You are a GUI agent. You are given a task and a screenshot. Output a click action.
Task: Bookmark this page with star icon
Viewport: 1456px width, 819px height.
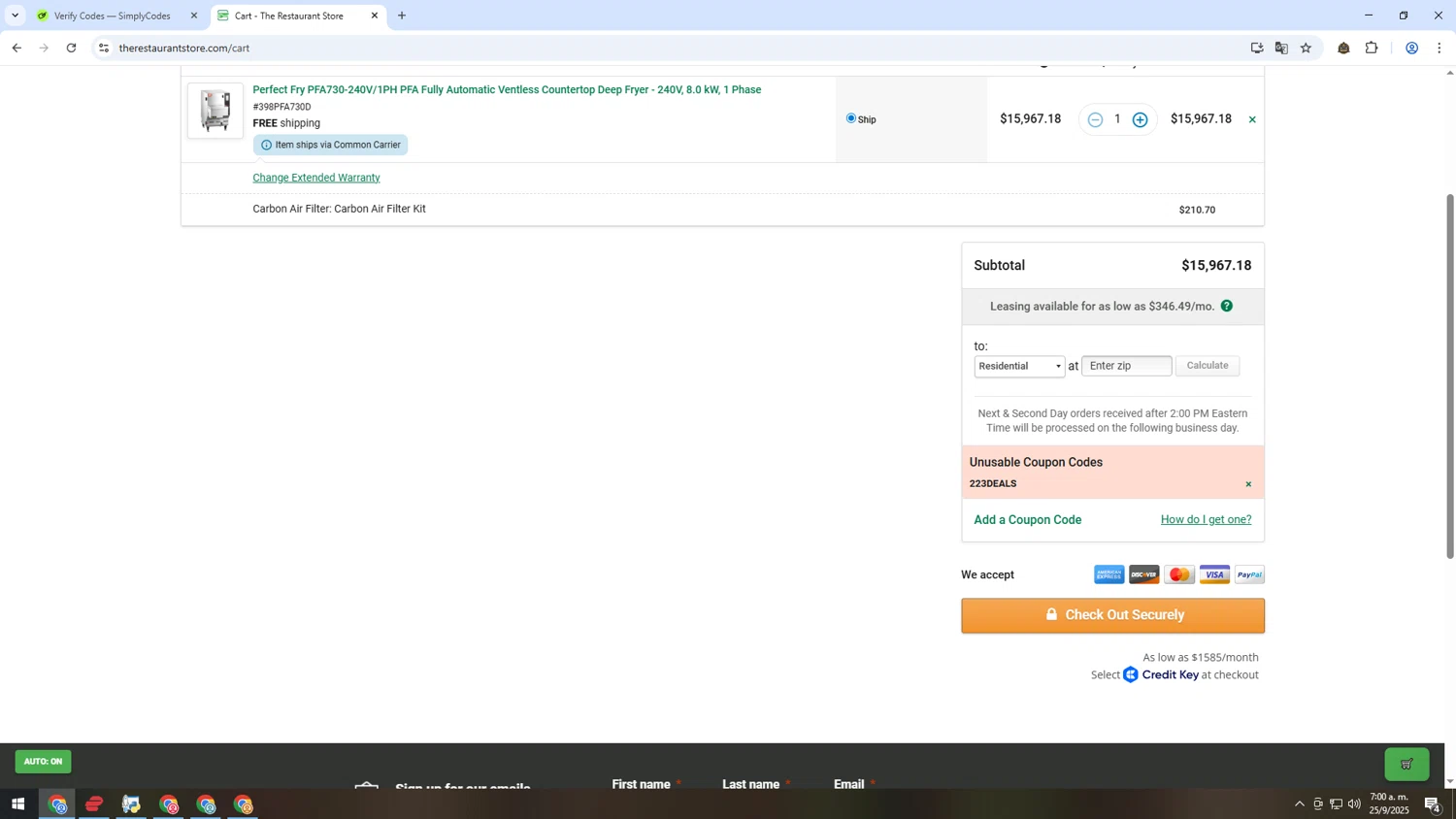pos(1306,48)
